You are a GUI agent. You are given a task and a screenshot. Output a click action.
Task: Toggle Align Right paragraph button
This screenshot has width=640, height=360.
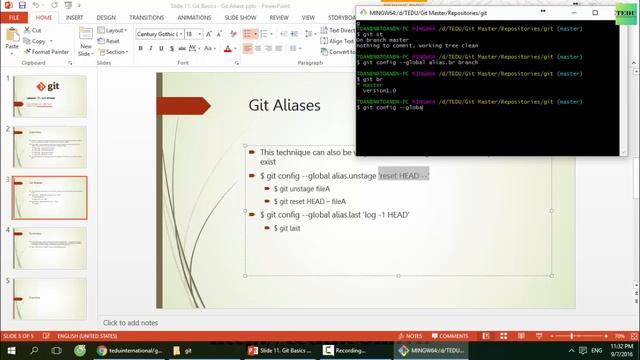click(x=269, y=49)
